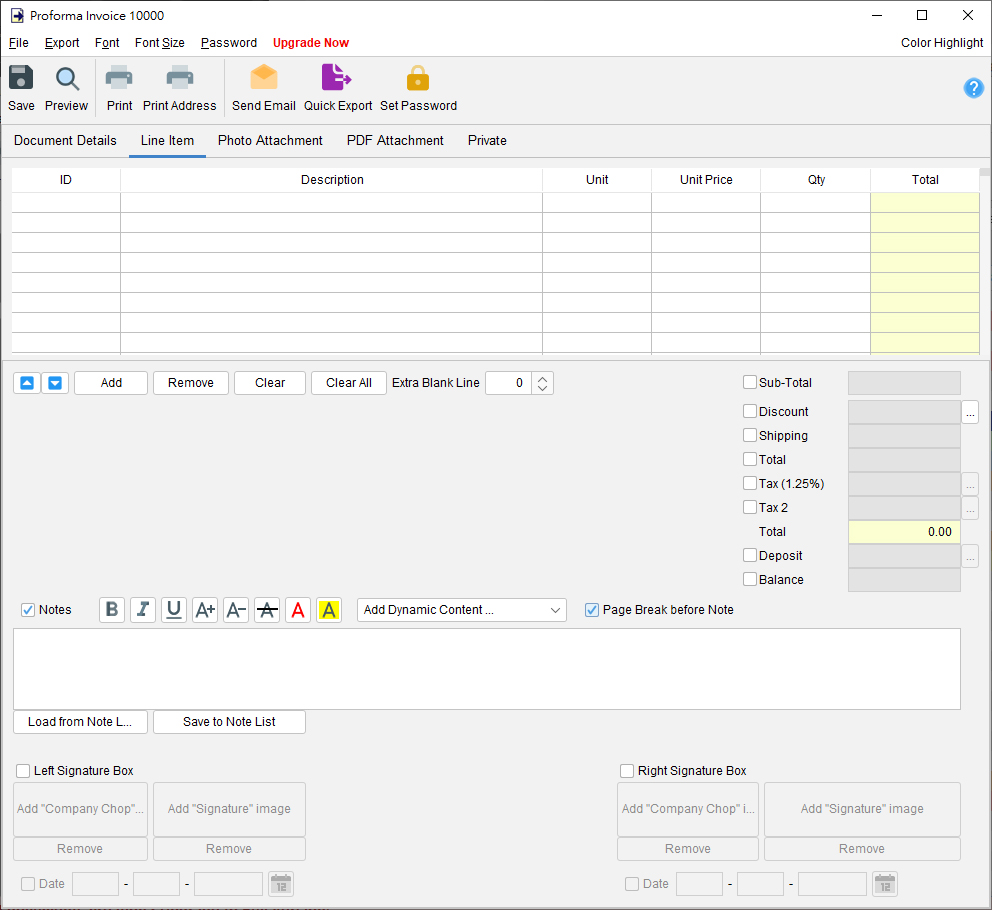
Task: Click the ellipsis button beside Deposit
Action: click(970, 556)
